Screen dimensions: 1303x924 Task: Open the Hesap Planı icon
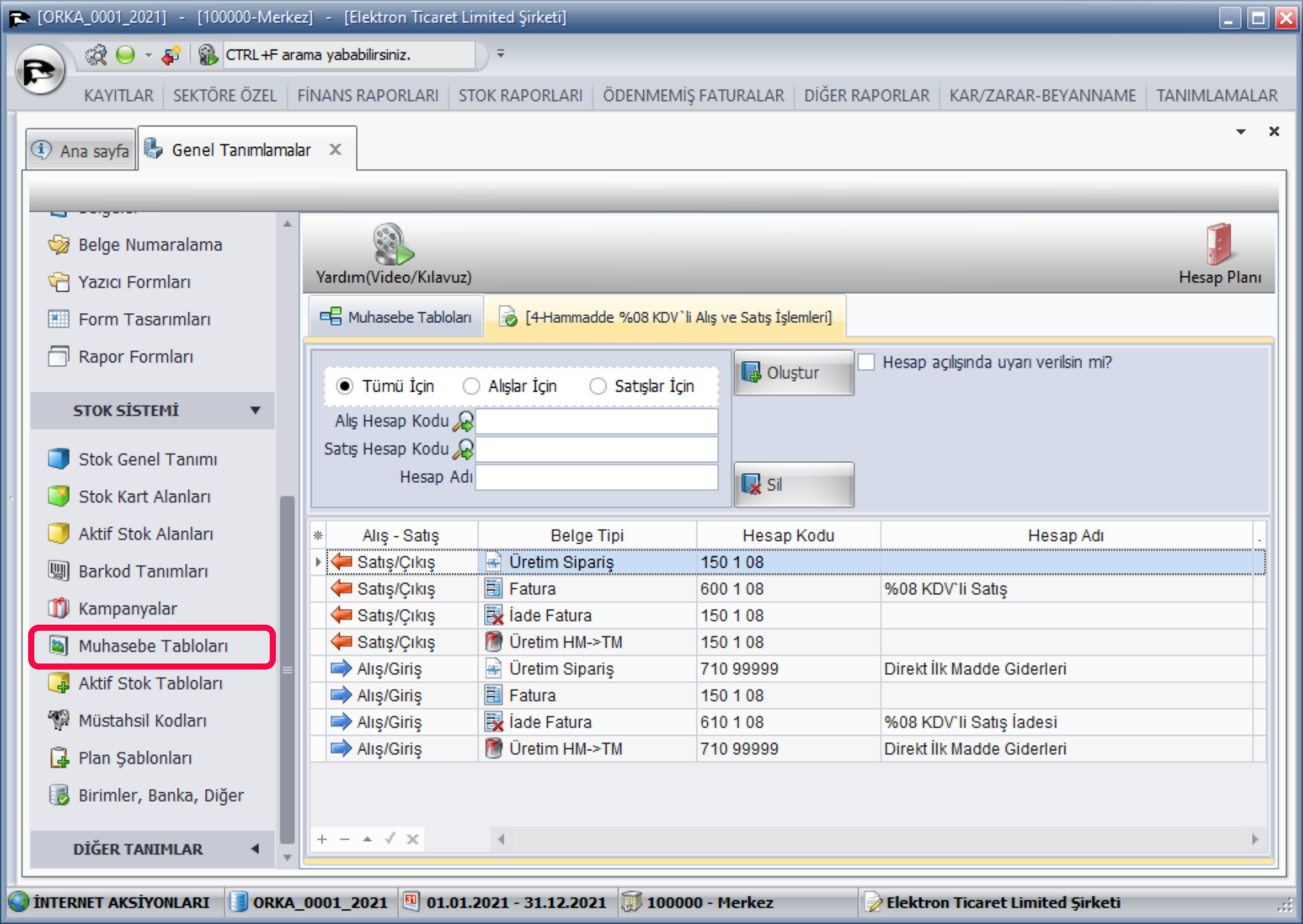[1219, 255]
